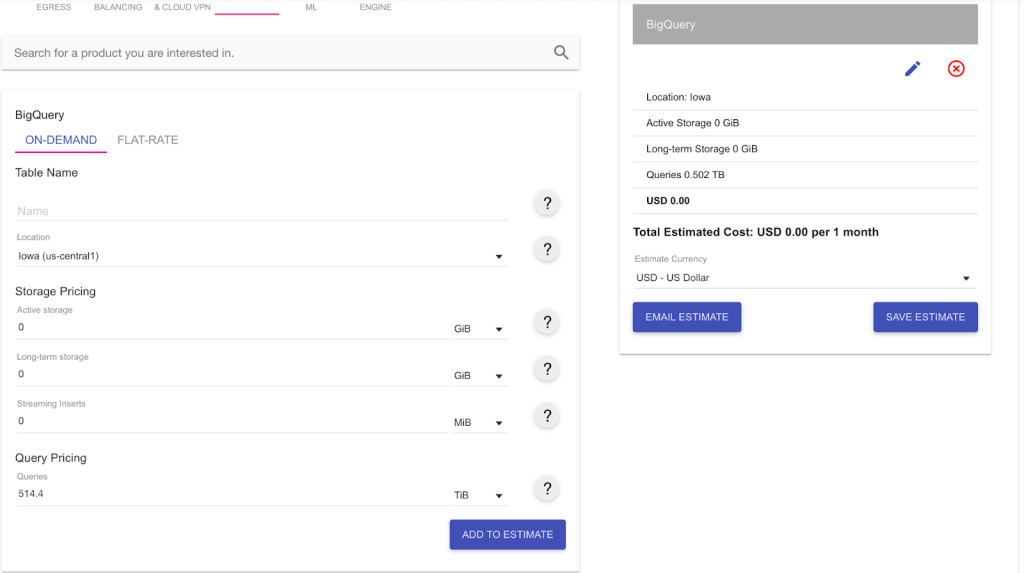Click the Queries value 514.4 field
Image resolution: width=1024 pixels, height=573 pixels.
[232, 494]
